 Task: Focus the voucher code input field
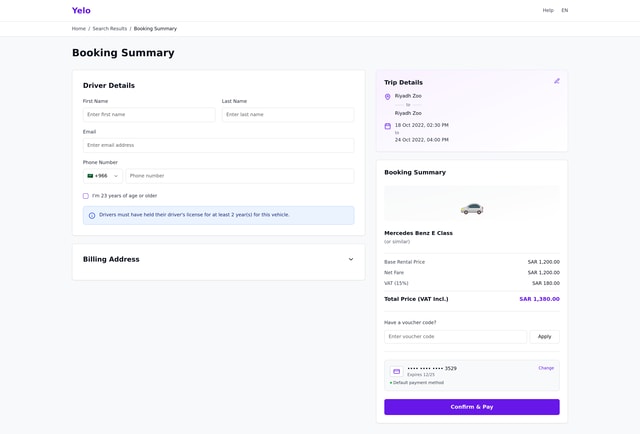point(456,337)
